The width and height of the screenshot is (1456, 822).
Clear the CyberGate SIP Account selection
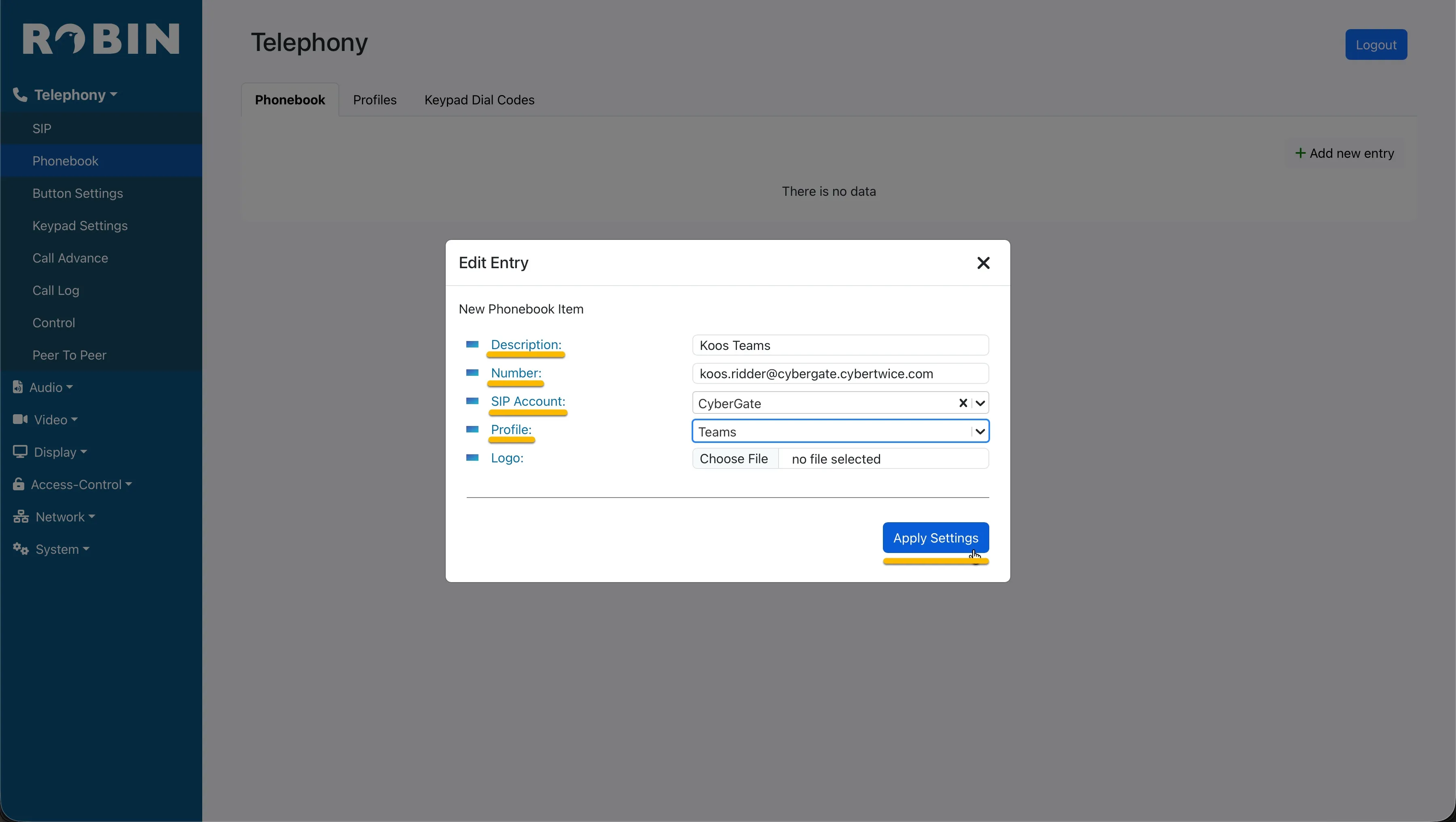(x=963, y=403)
